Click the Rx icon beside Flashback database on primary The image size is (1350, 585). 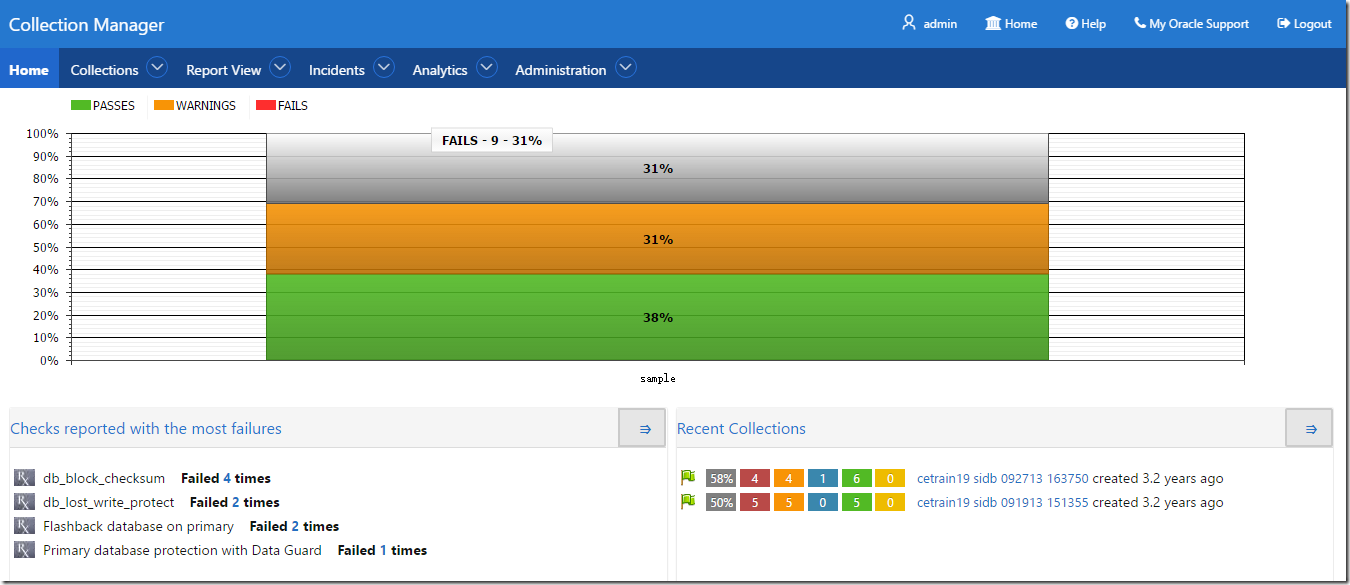pos(25,526)
